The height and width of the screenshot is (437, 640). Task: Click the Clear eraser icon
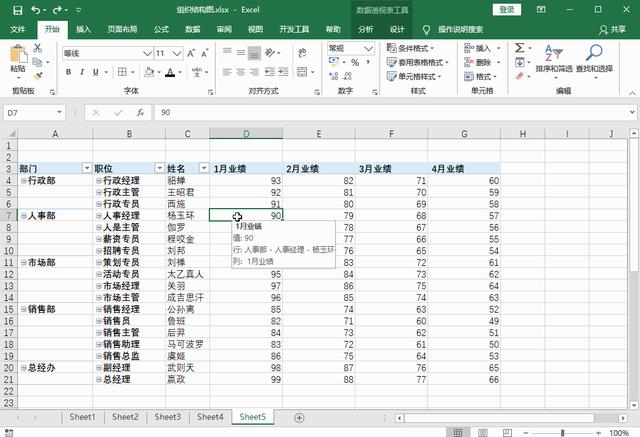pyautogui.click(x=520, y=76)
